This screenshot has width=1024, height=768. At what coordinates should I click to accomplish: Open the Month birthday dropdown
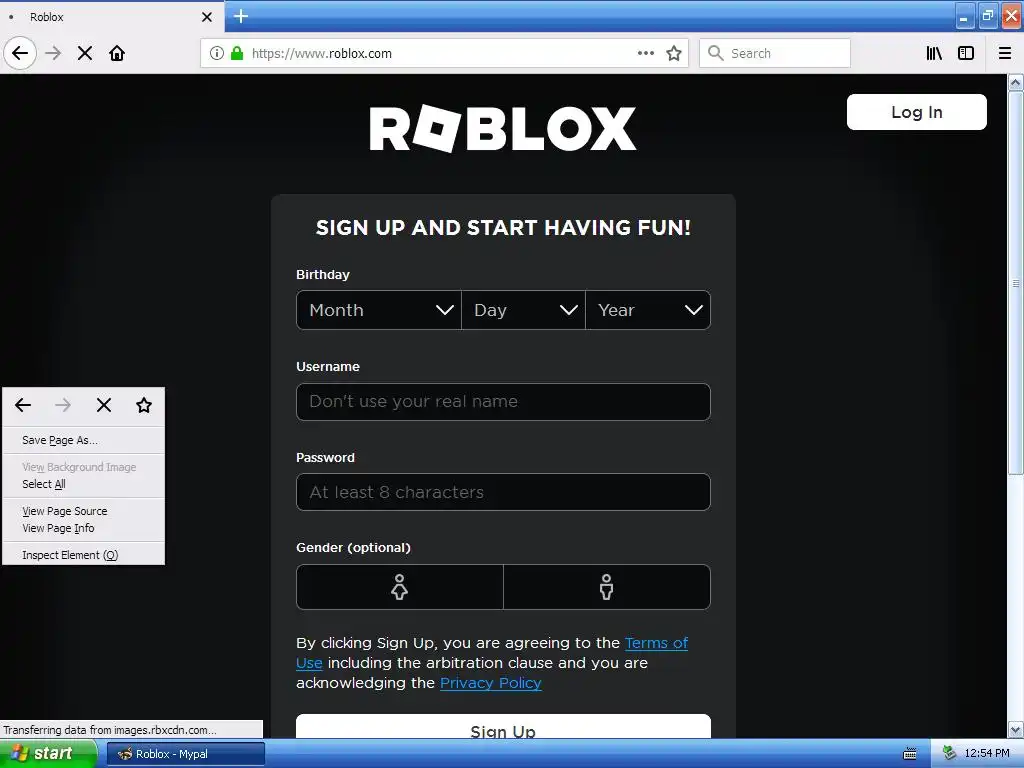(379, 310)
